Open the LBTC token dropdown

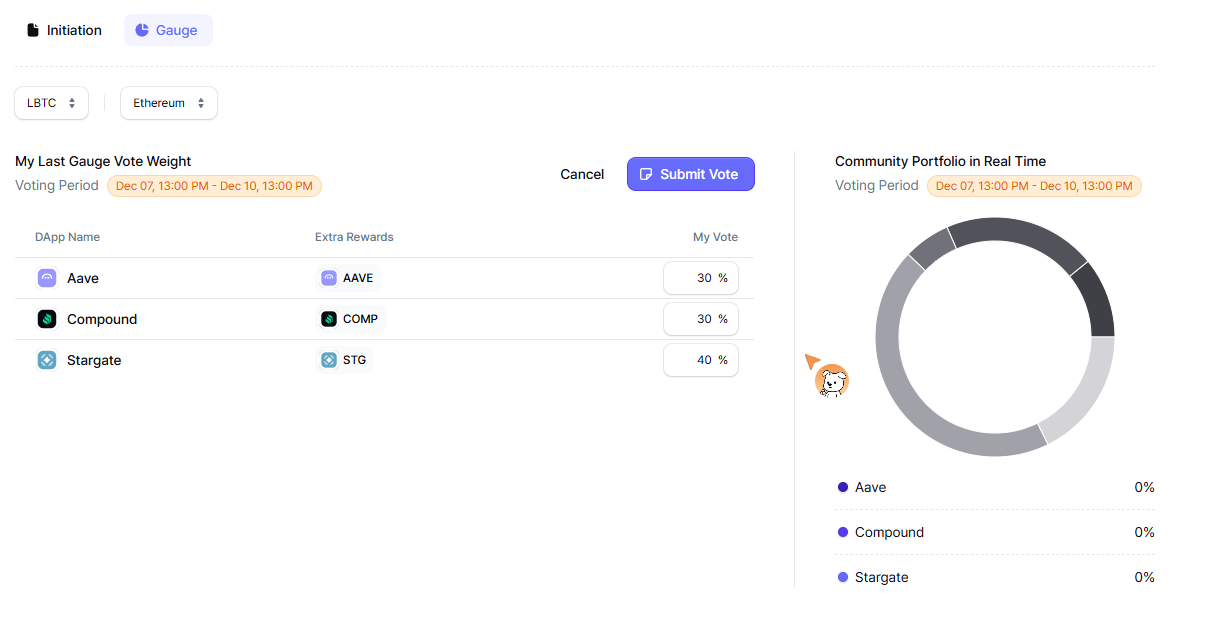point(51,103)
